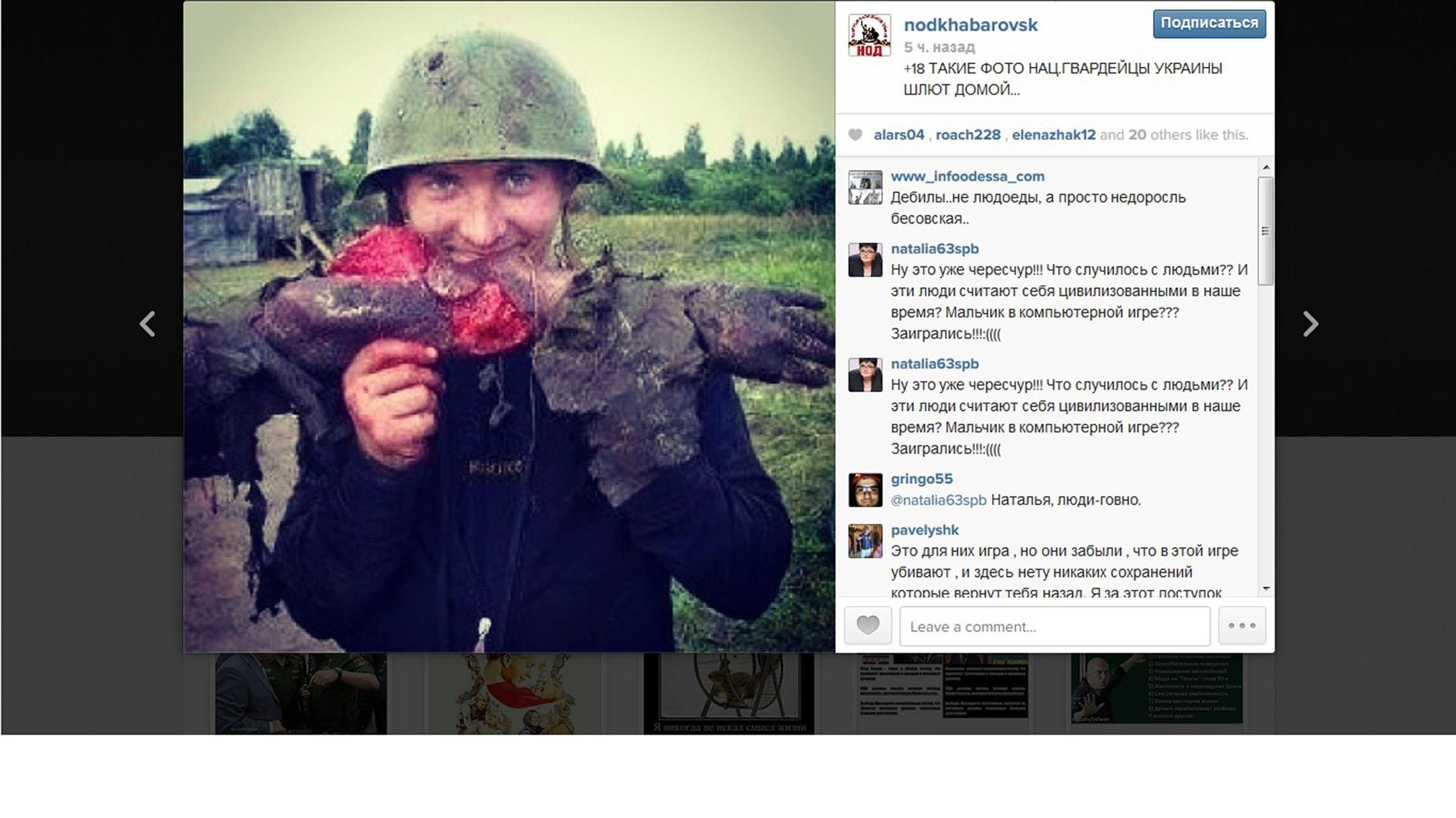Screen dimensions: 1456x818
Task: Go to previous photo with left arrow
Action: pos(148,324)
